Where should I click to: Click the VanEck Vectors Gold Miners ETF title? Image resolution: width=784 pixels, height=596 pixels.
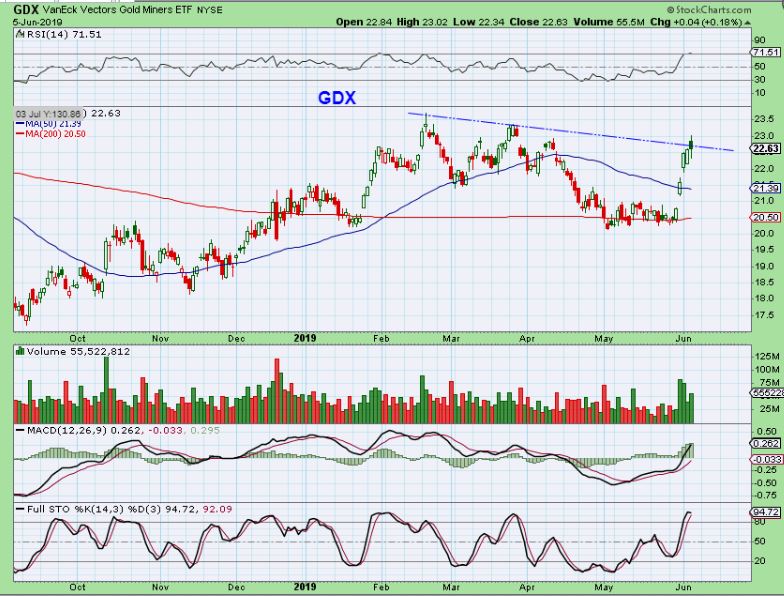click(118, 10)
